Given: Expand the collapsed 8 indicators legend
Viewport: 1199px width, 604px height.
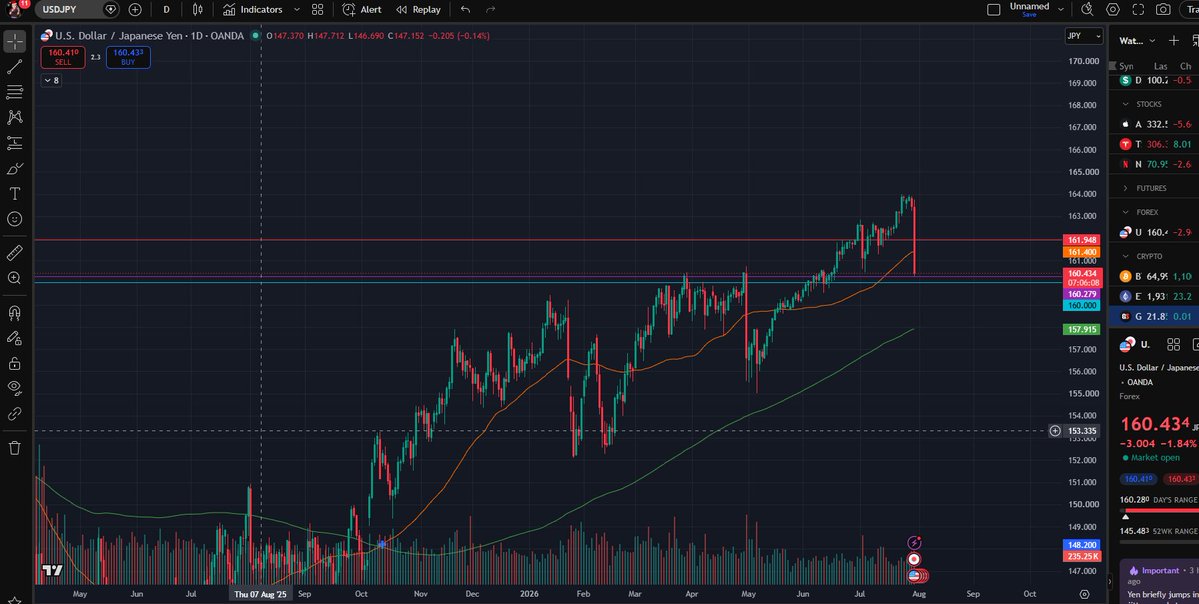Looking at the screenshot, I should pos(51,80).
